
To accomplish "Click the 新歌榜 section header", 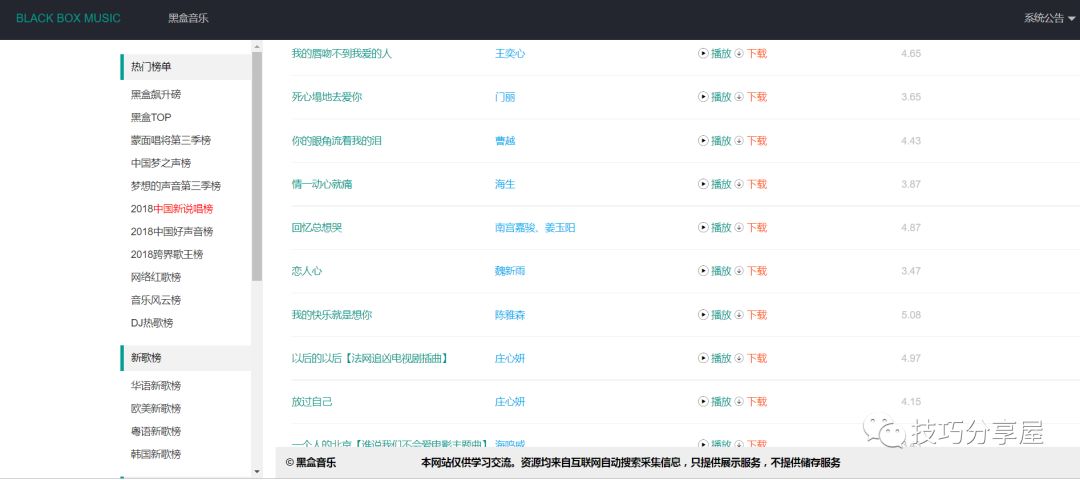I will click(x=186, y=358).
